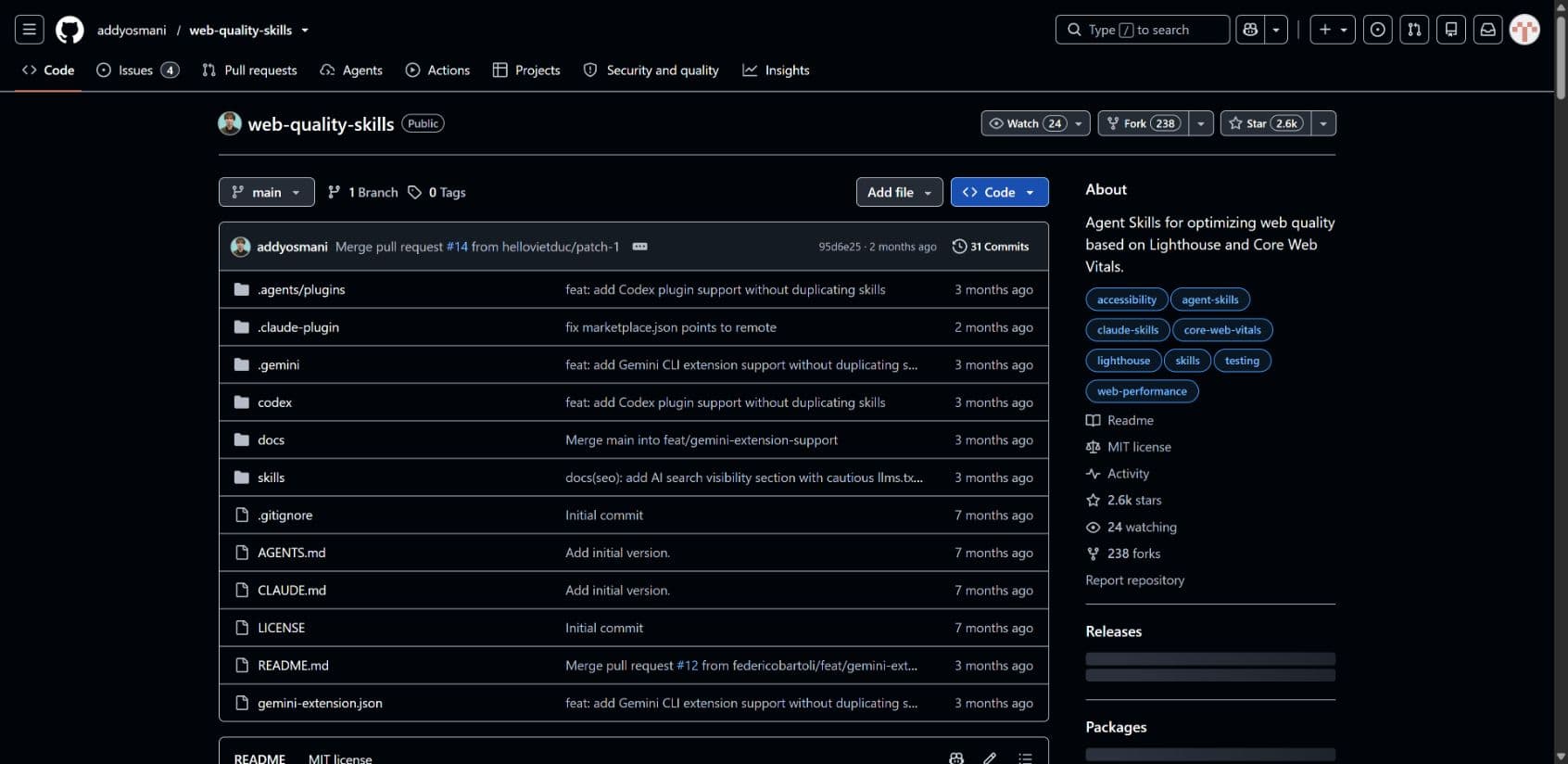1568x764 pixels.
Task: Open the create new plus menu
Action: [1333, 30]
